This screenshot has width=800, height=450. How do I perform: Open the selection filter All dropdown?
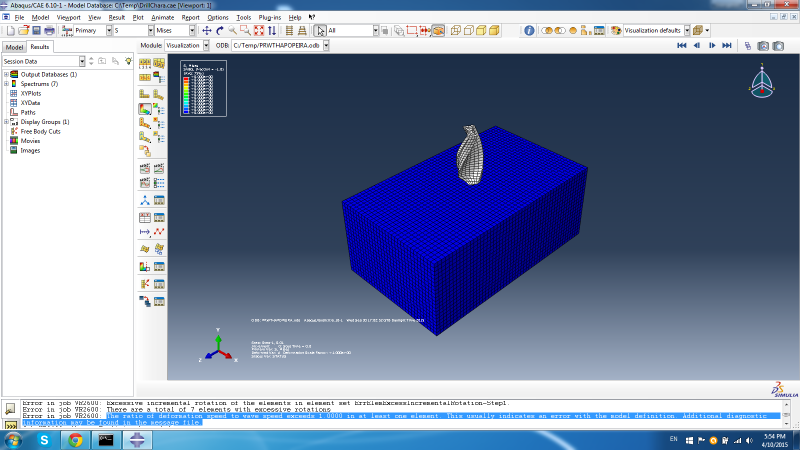(x=376, y=31)
